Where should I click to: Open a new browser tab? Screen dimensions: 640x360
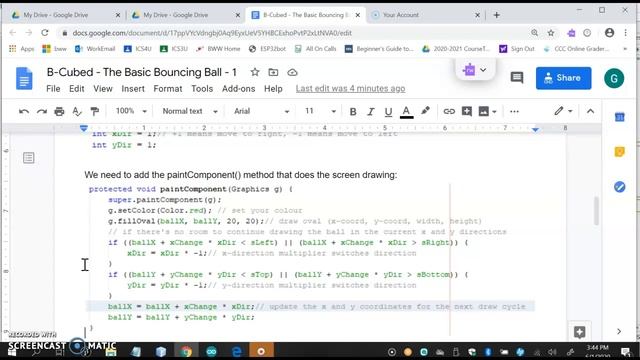click(x=496, y=15)
